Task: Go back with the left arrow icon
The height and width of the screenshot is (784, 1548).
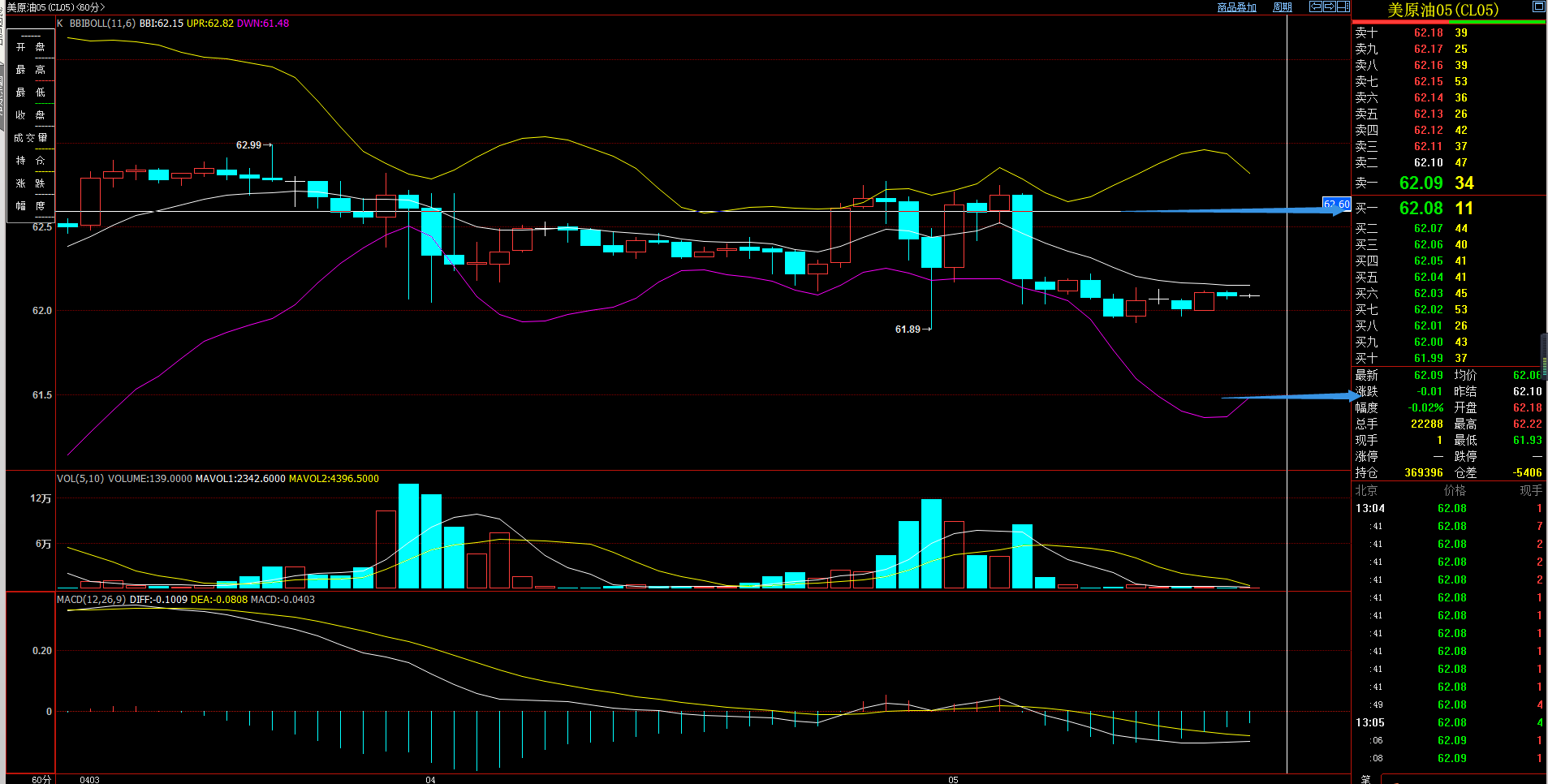Action: click(1316, 6)
